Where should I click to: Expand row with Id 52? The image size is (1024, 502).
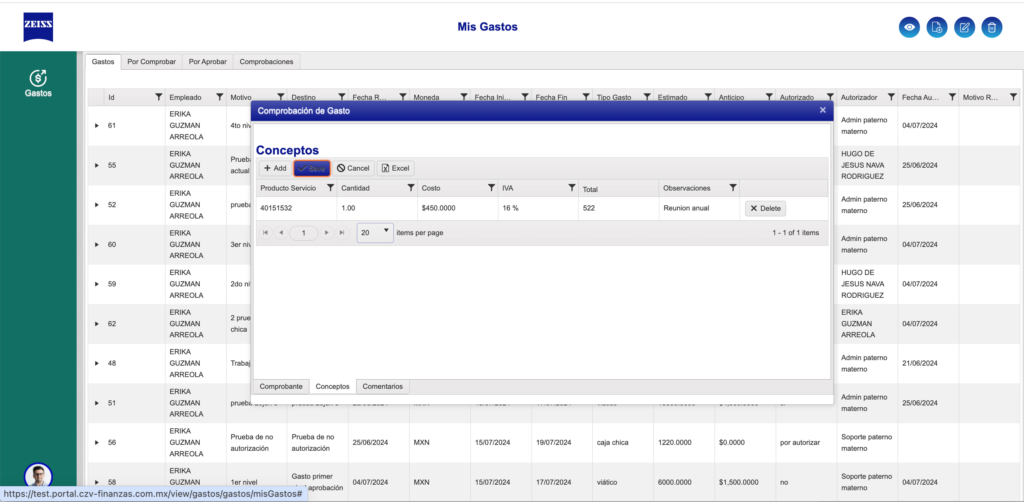click(x=97, y=205)
